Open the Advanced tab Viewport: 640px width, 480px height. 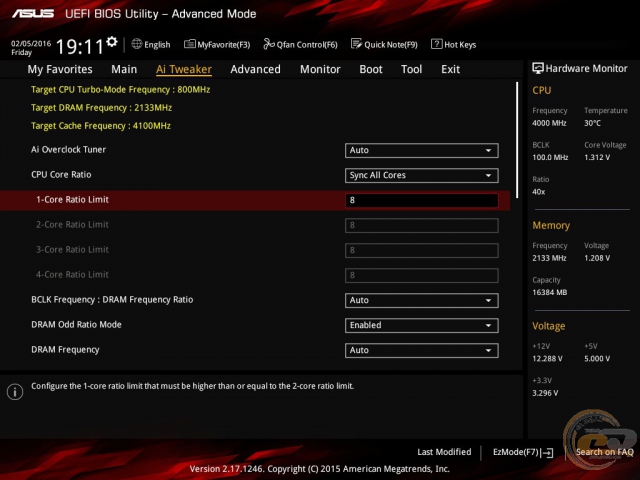click(x=255, y=69)
